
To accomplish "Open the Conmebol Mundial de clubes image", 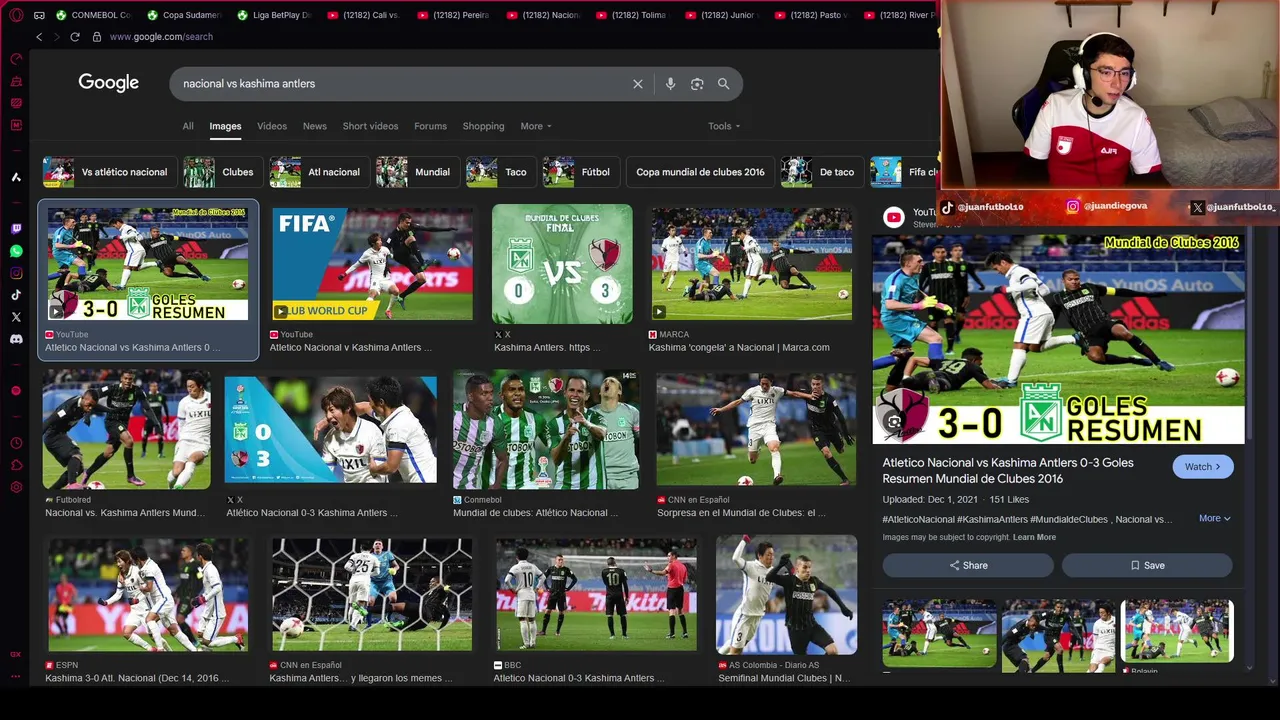I will tap(546, 430).
